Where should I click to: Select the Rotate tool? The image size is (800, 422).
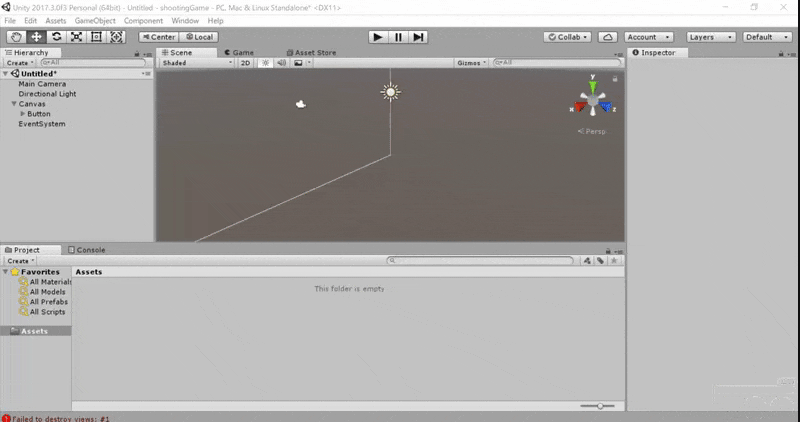[x=56, y=37]
